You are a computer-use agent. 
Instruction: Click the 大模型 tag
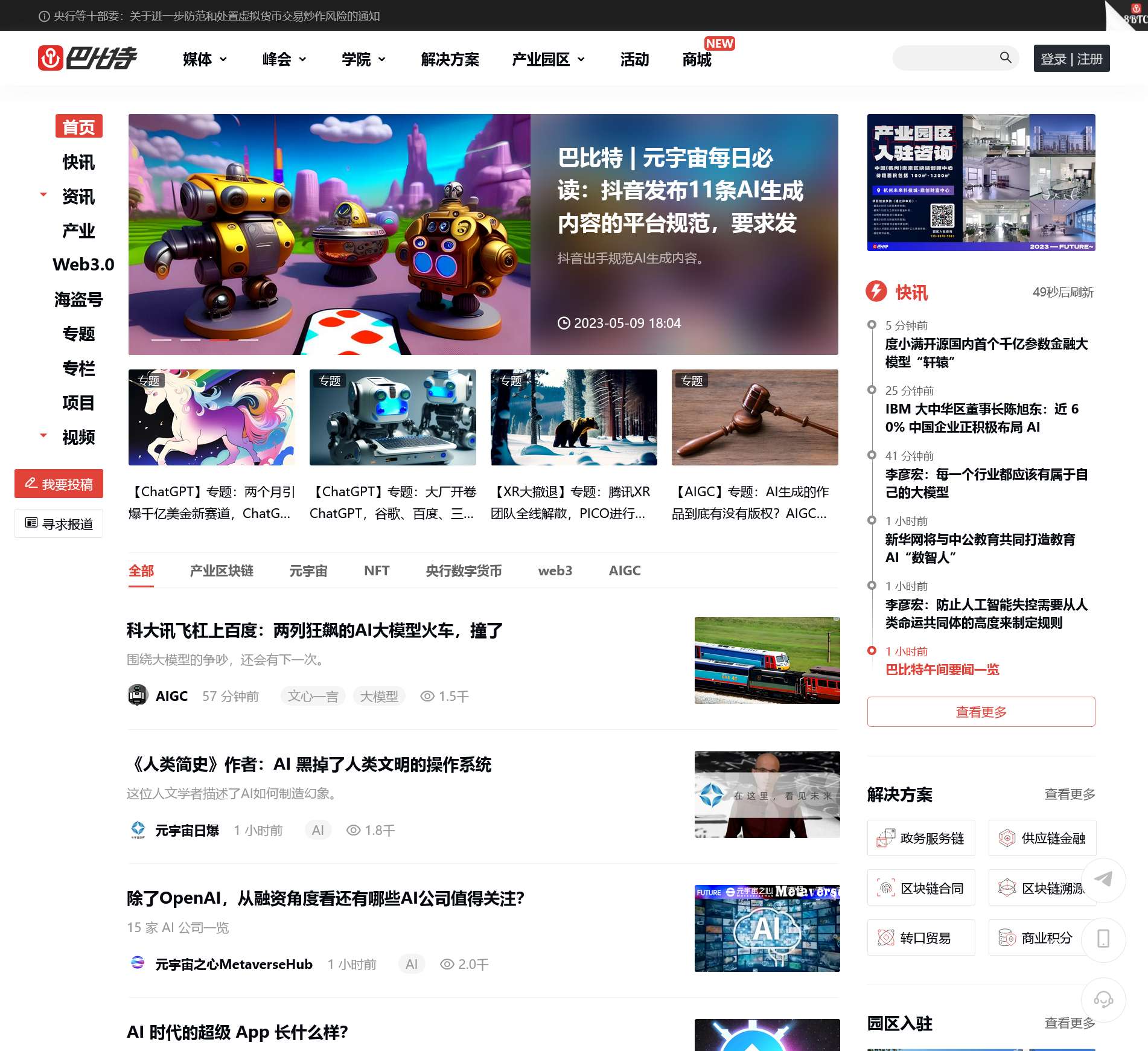379,696
